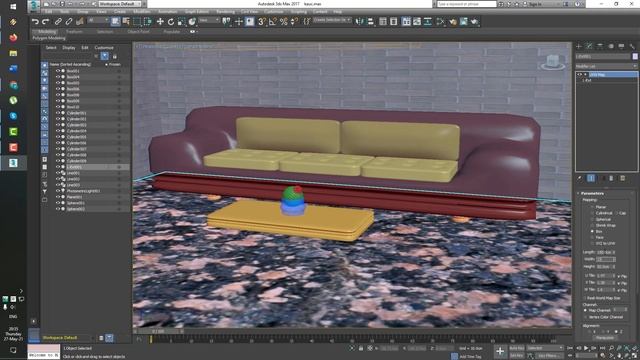
Task: Open the Rendered Frame Window
Action: pyautogui.click(x=464, y=22)
